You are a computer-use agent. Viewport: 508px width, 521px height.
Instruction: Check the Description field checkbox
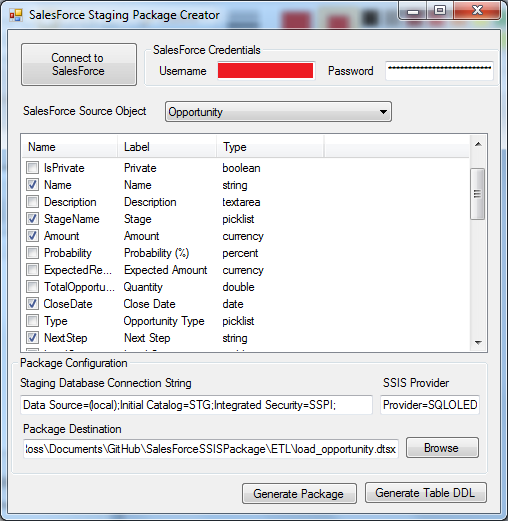[32, 201]
